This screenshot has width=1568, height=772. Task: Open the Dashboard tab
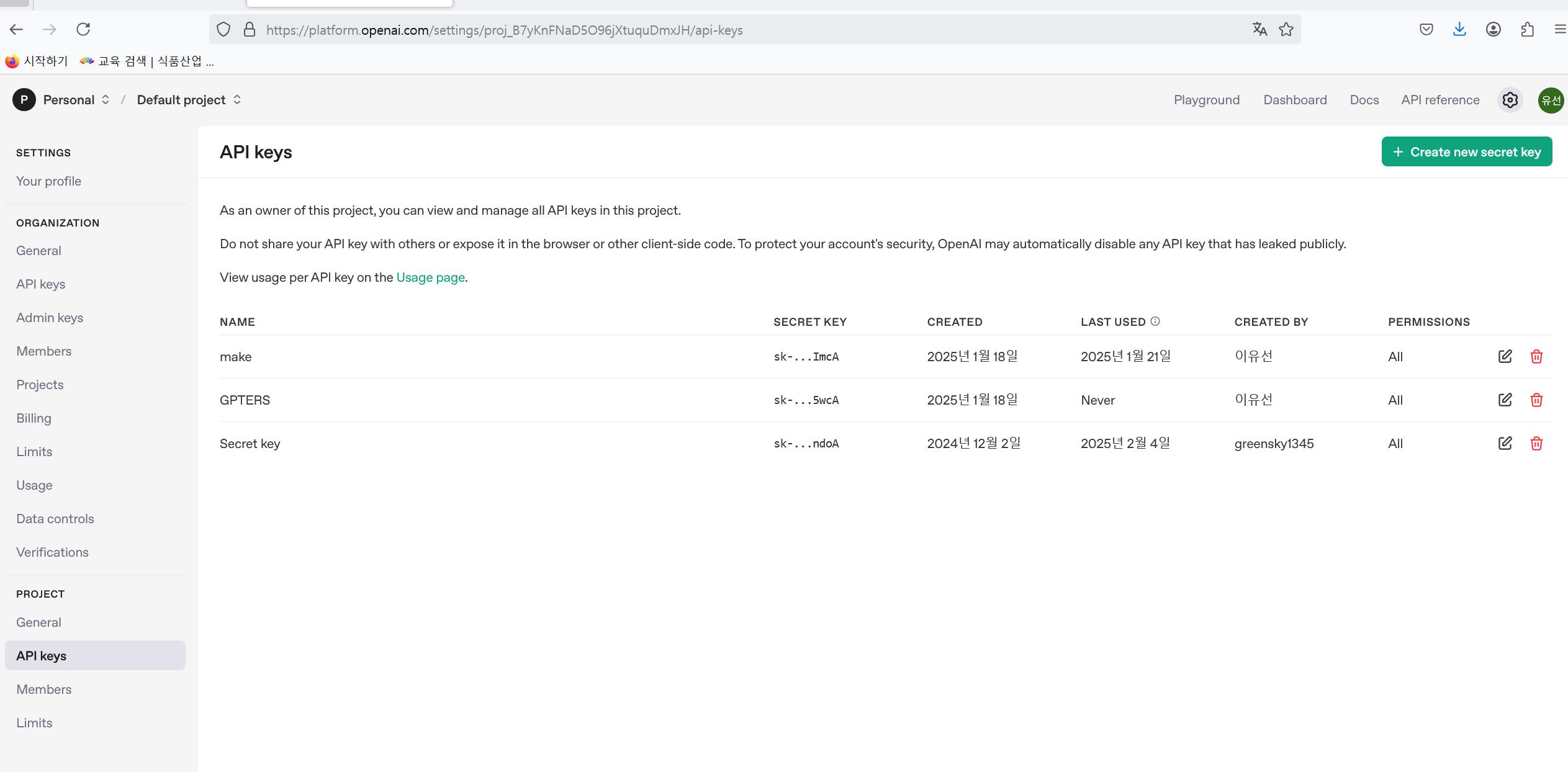tap(1295, 100)
